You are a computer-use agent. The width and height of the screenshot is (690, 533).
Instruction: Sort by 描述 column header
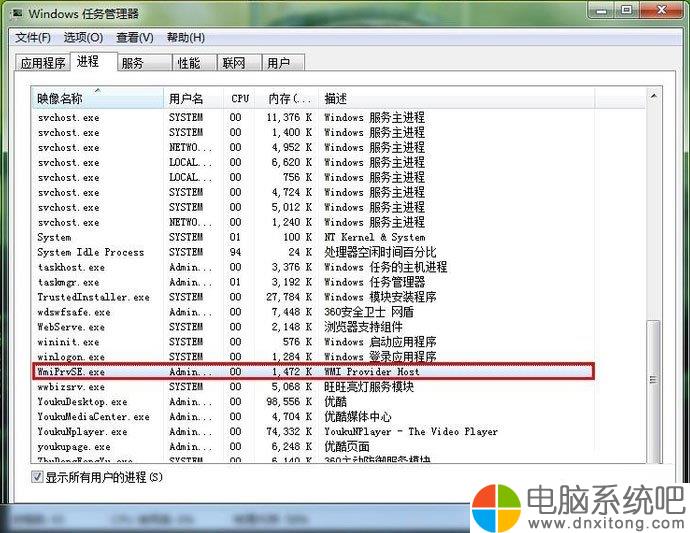456,98
